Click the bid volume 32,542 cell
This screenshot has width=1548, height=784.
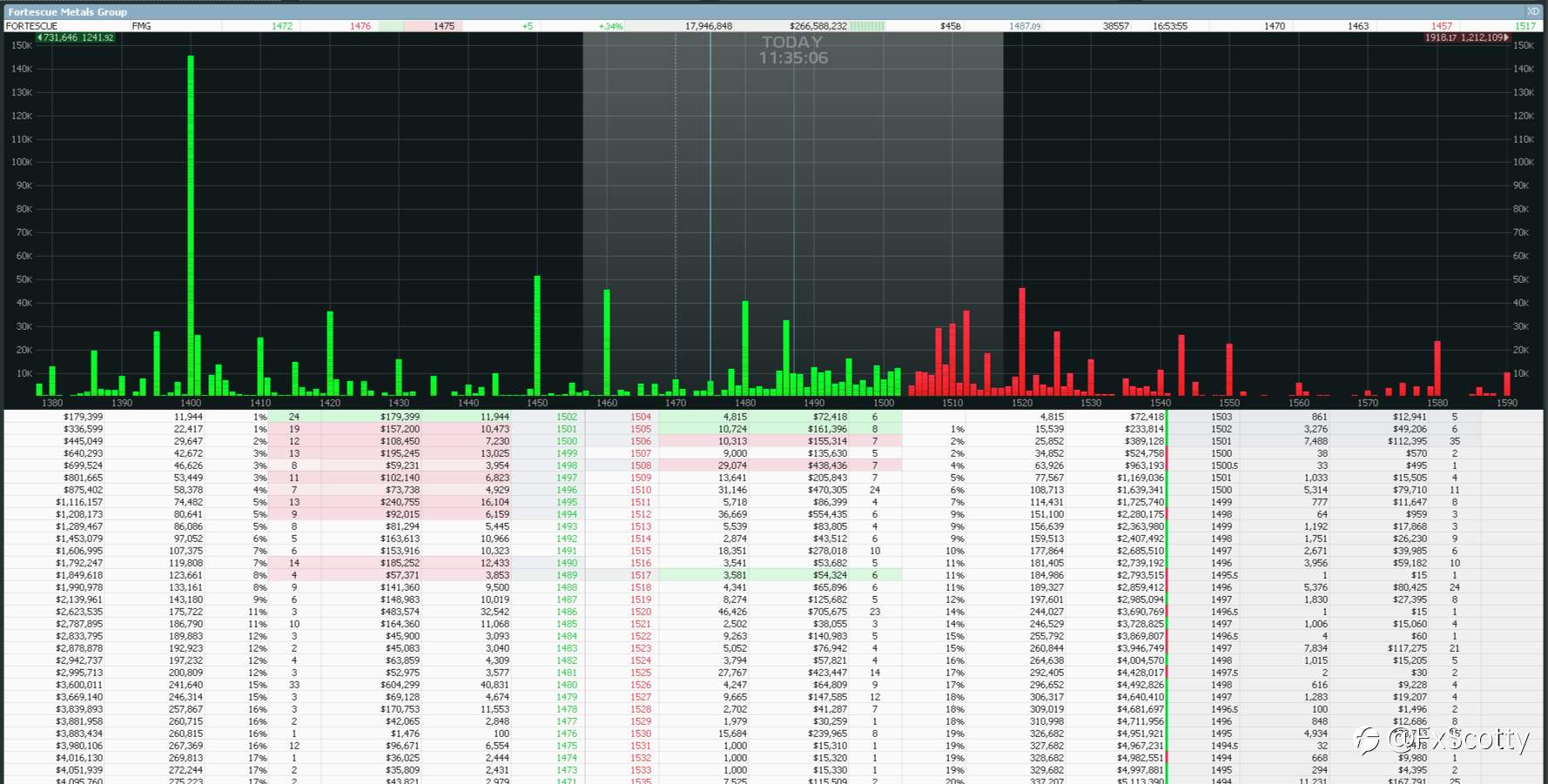pos(495,612)
